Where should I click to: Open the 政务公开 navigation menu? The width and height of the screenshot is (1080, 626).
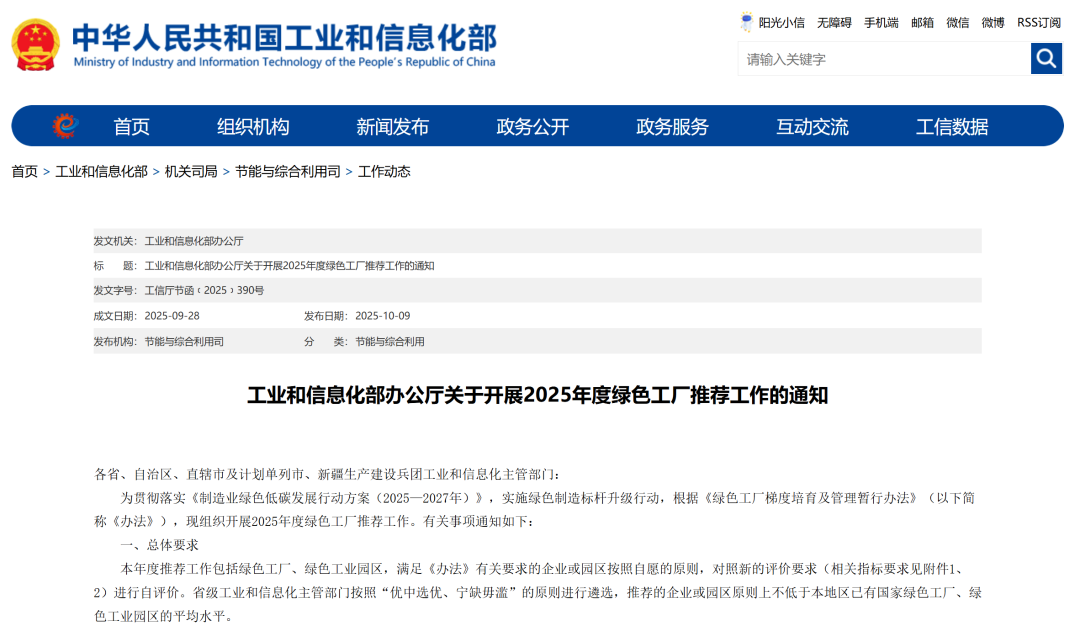[530, 126]
